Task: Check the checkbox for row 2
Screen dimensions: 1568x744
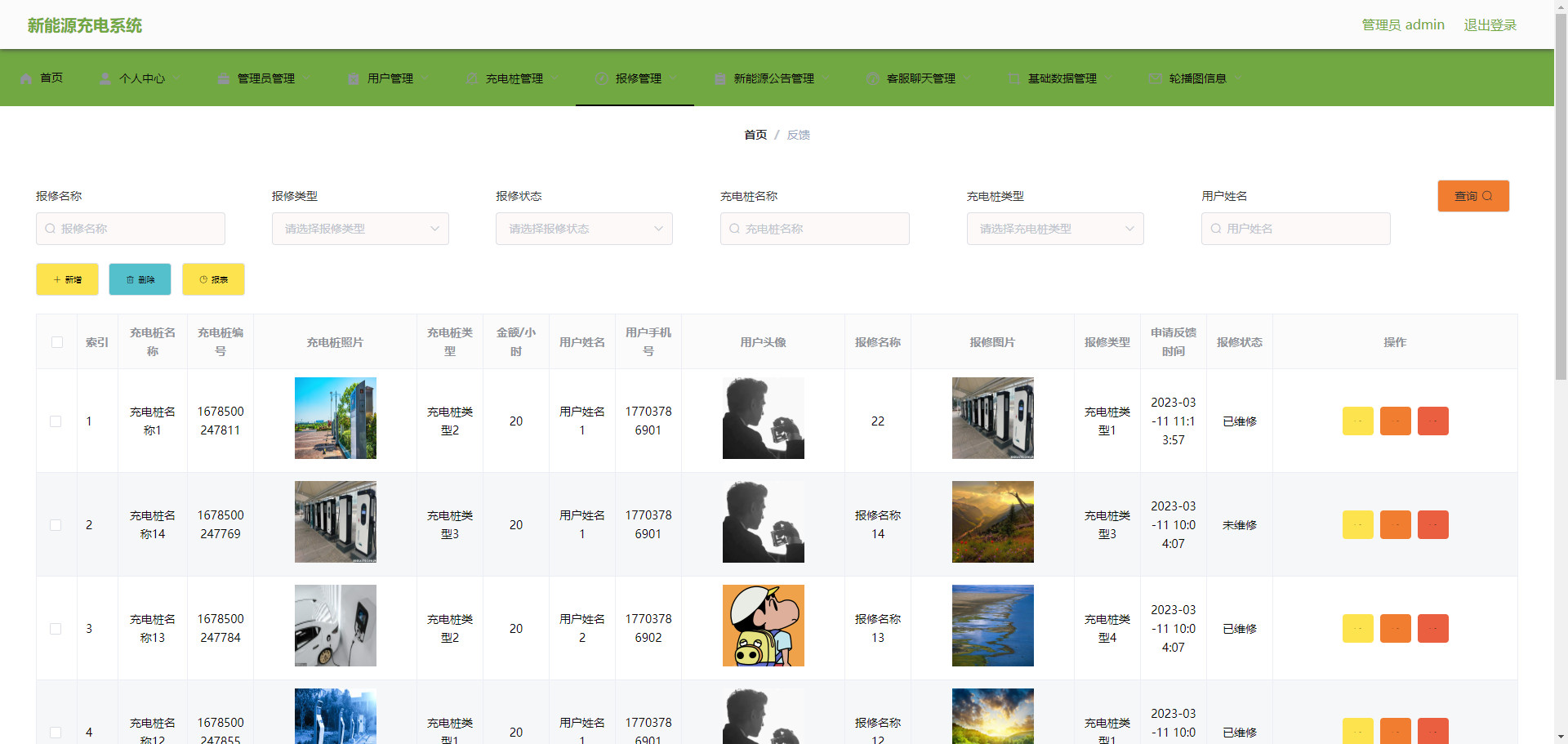Action: 56,525
